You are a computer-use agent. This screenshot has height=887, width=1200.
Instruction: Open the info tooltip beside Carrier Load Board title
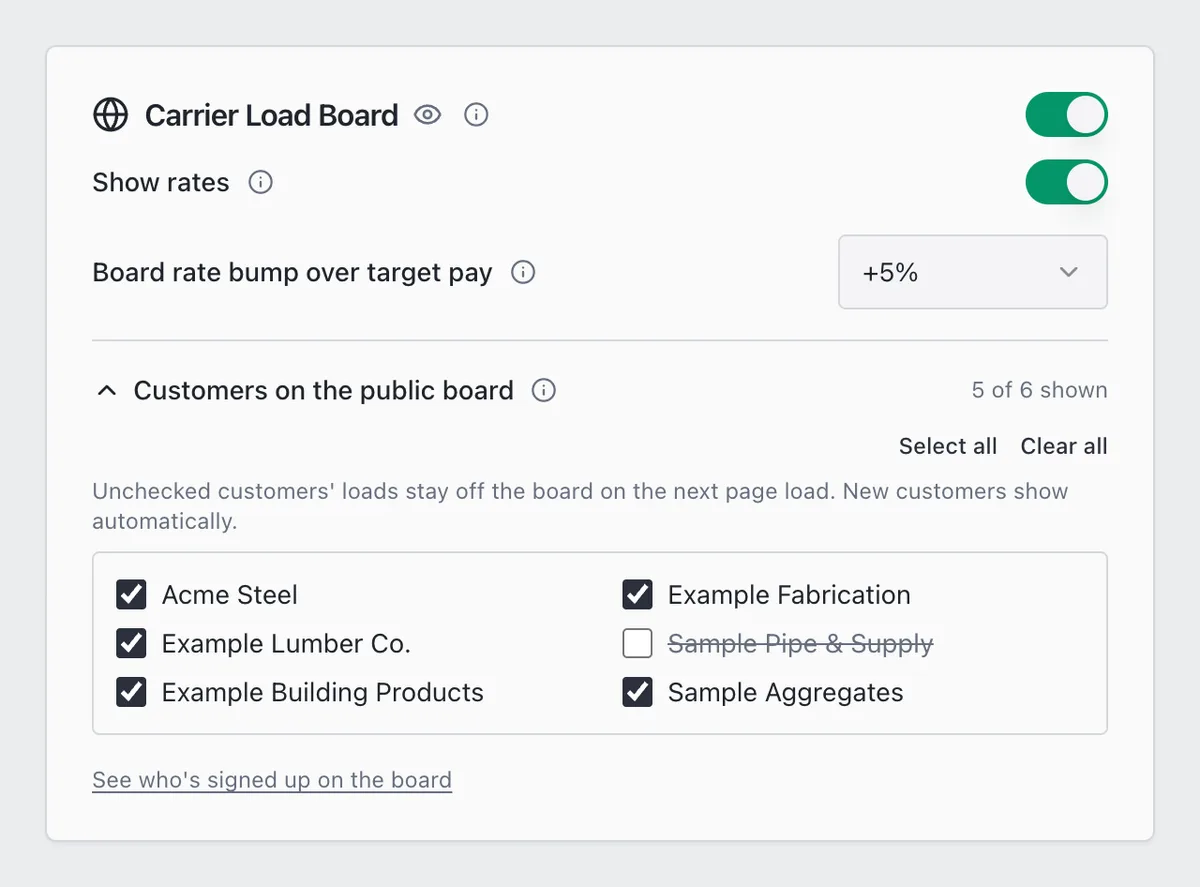click(476, 115)
